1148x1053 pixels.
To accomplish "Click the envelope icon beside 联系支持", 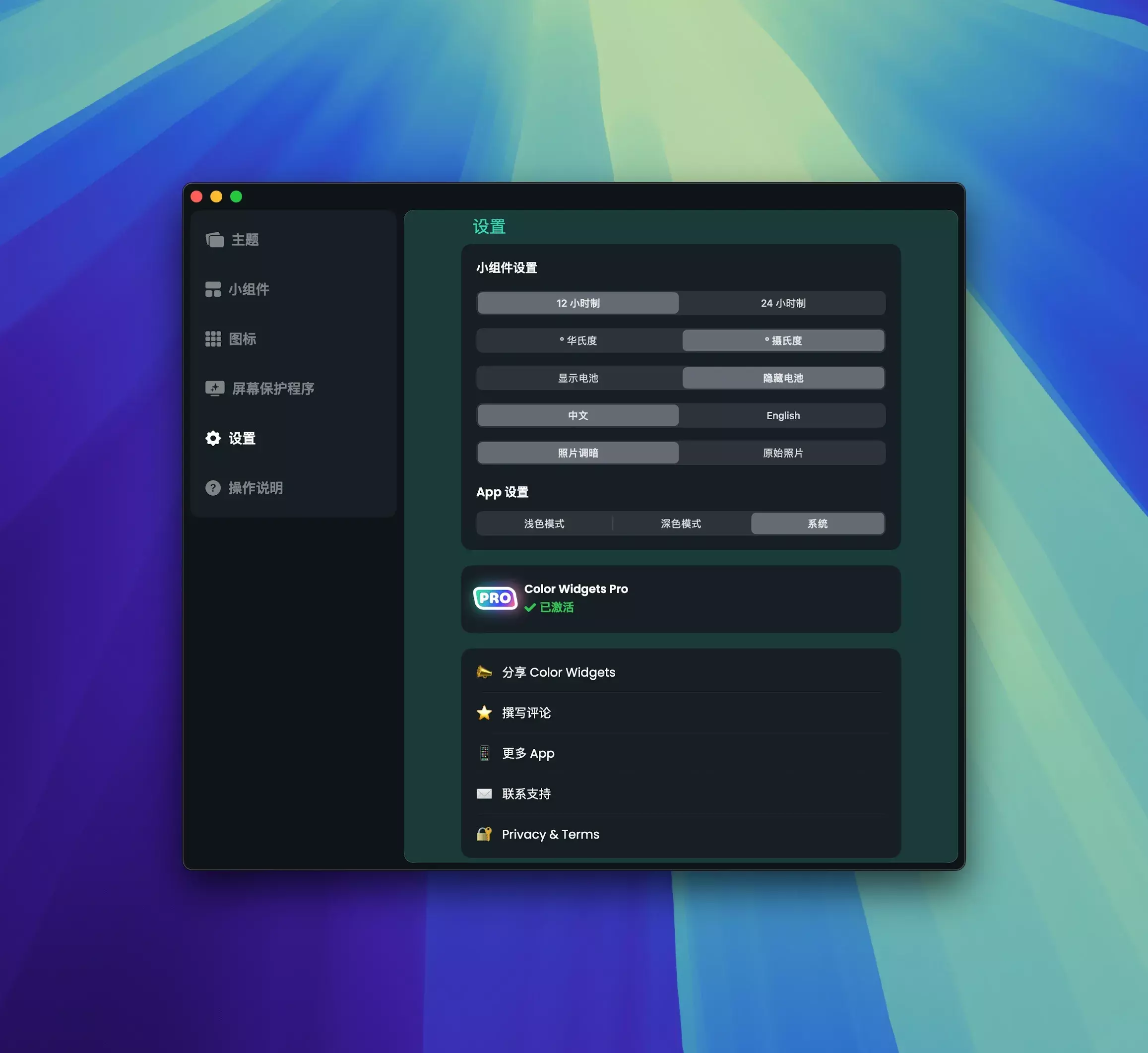I will click(x=484, y=794).
